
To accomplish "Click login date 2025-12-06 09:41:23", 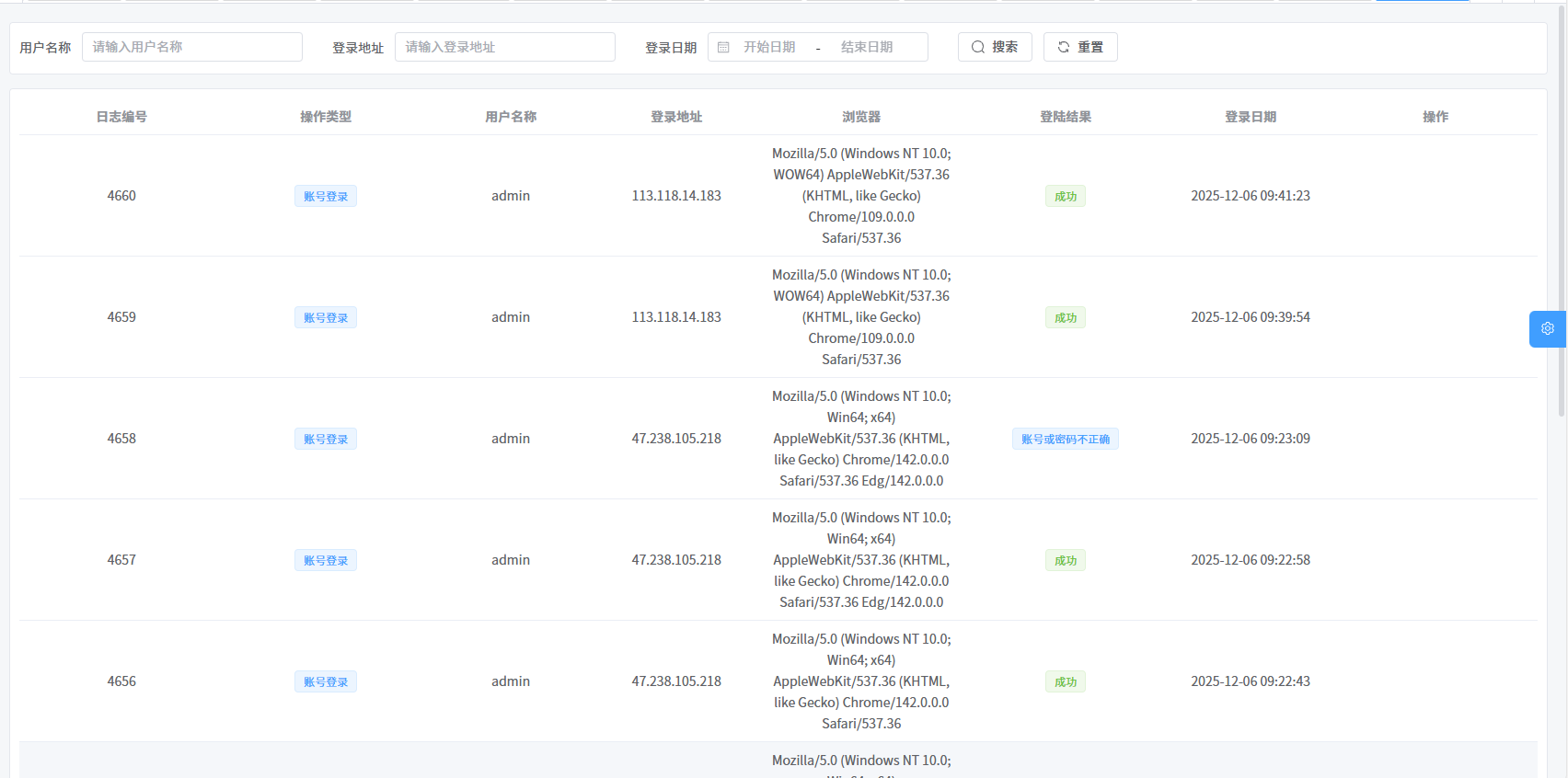I will pos(1250,196).
